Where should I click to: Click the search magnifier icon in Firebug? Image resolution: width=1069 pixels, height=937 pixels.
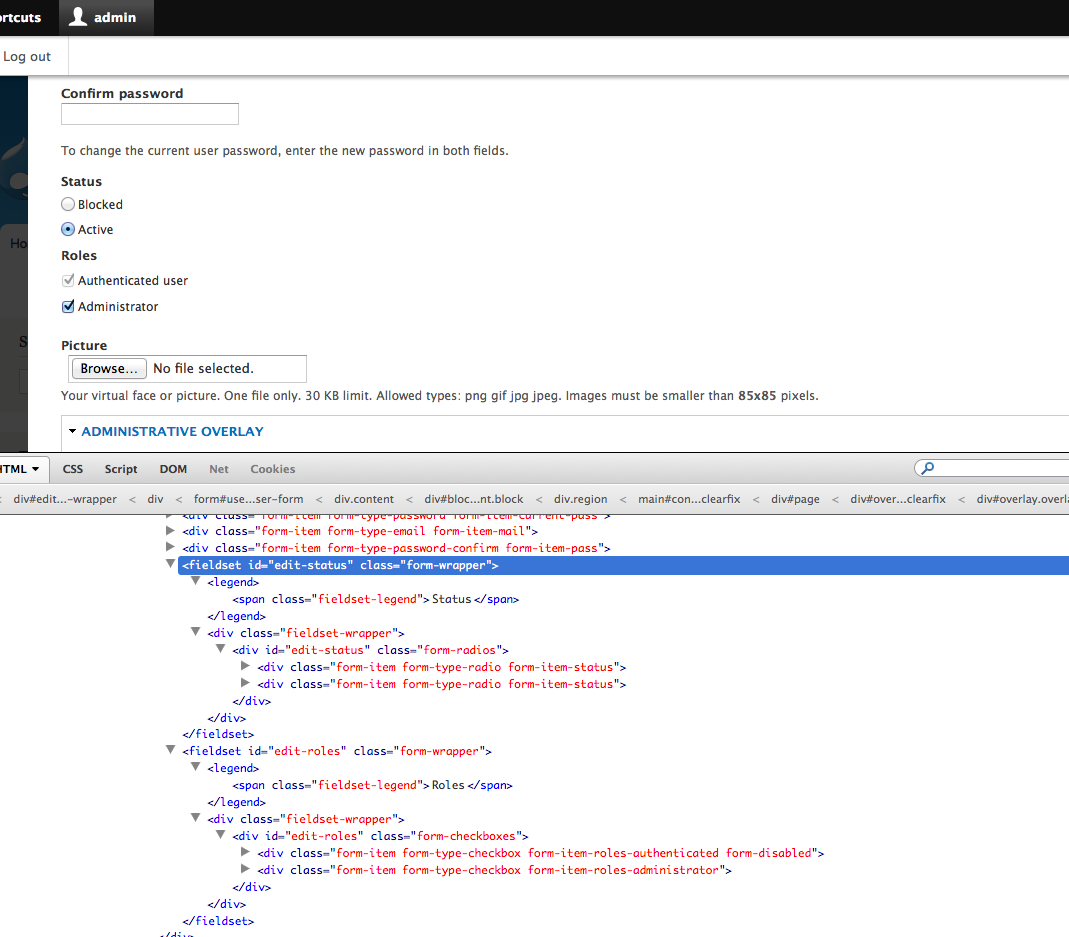click(x=926, y=468)
